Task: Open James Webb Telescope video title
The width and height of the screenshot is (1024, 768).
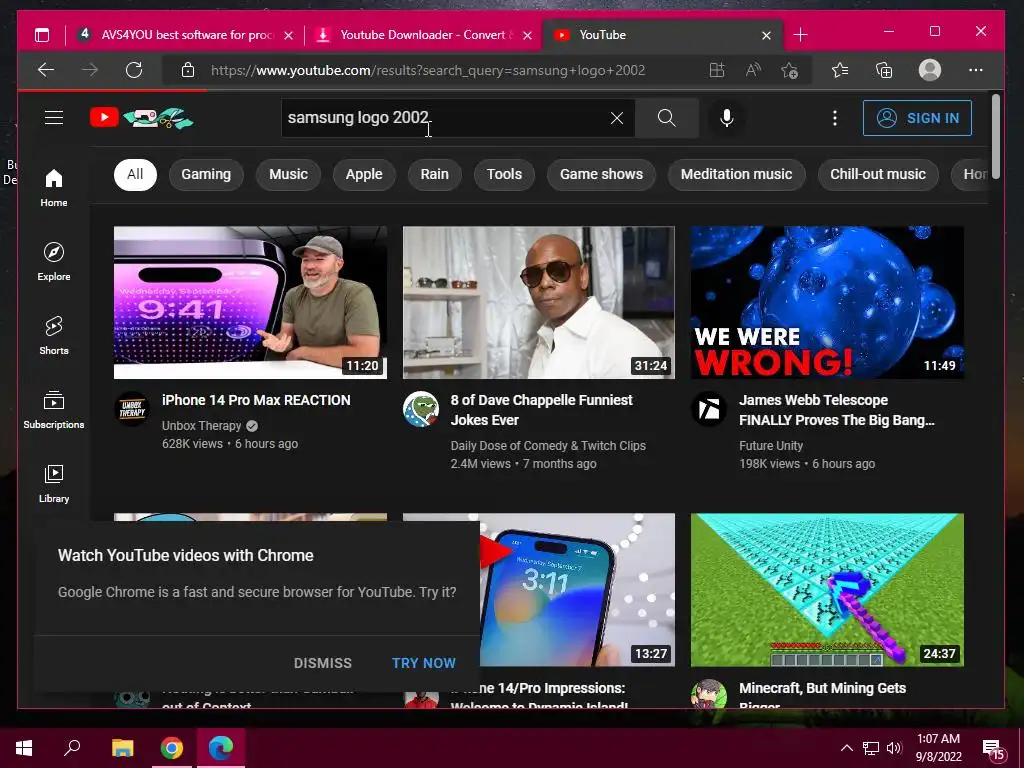Action: point(837,410)
